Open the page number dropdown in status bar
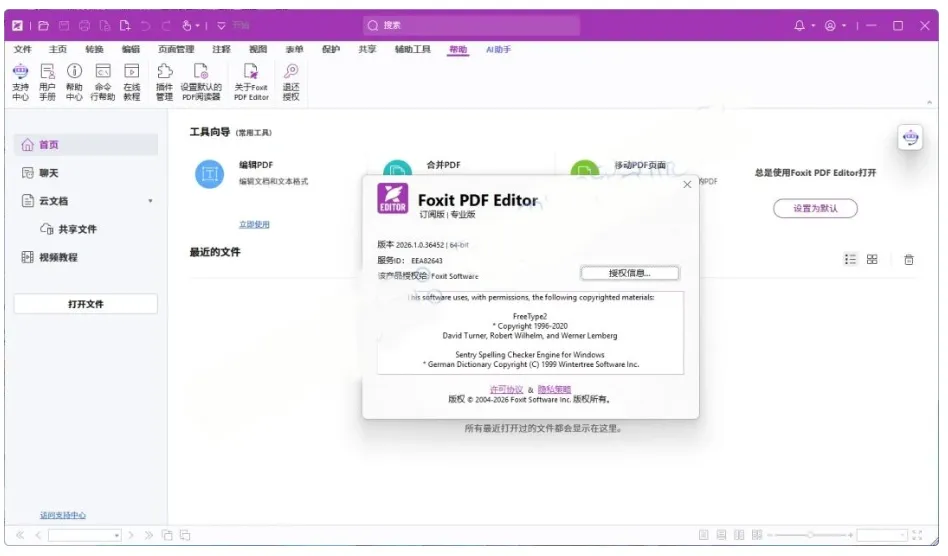The width and height of the screenshot is (948, 556). pos(116,535)
